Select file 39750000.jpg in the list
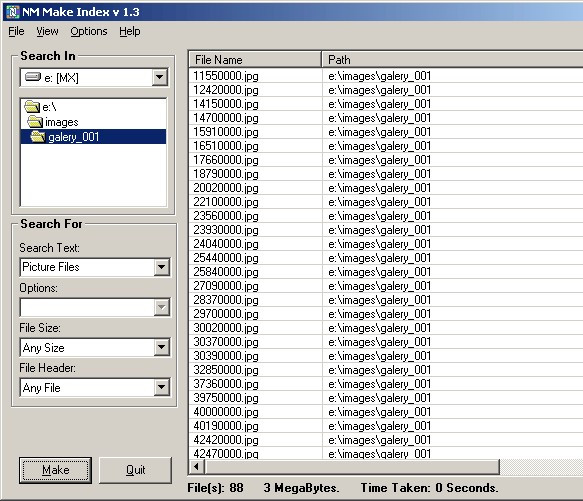Image resolution: width=583 pixels, height=501 pixels. (x=226, y=398)
